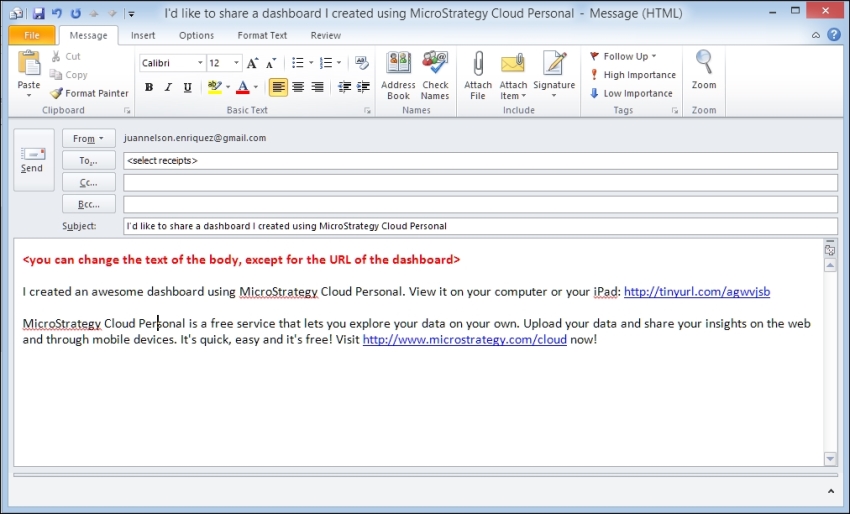Toggle Align Text Left
The image size is (850, 514).
click(279, 87)
